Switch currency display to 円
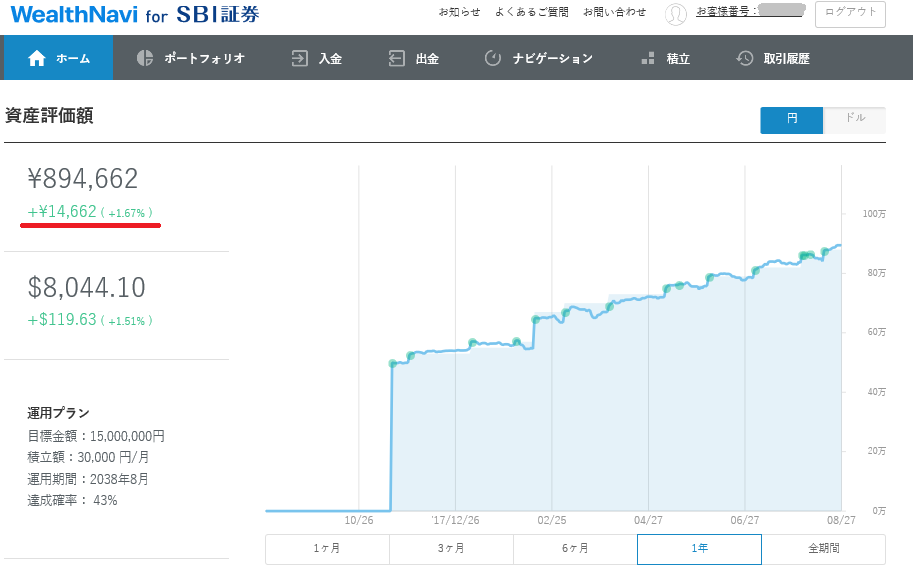 click(x=791, y=120)
